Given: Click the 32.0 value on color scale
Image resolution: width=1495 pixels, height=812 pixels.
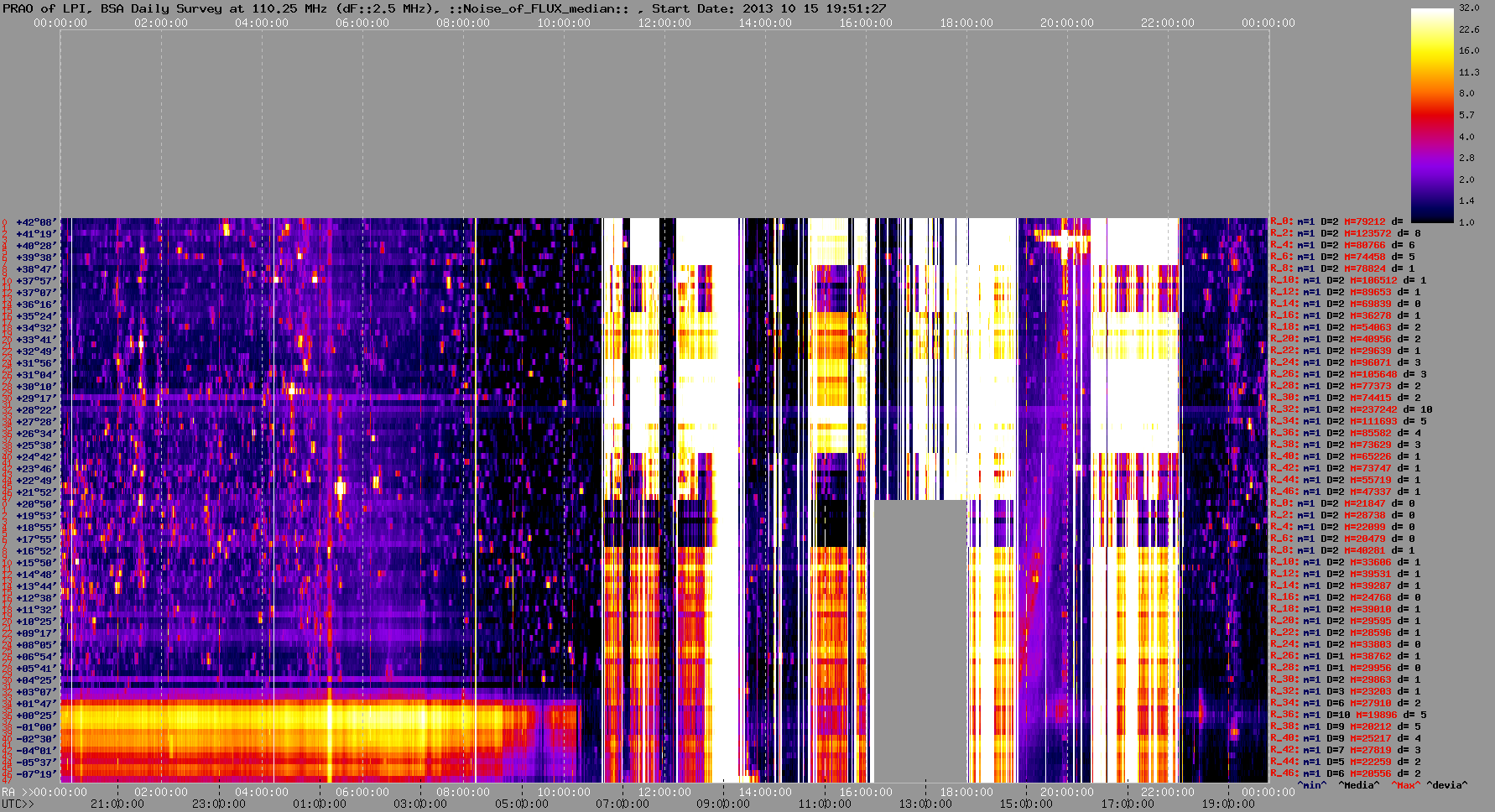Looking at the screenshot, I should (1468, 8).
